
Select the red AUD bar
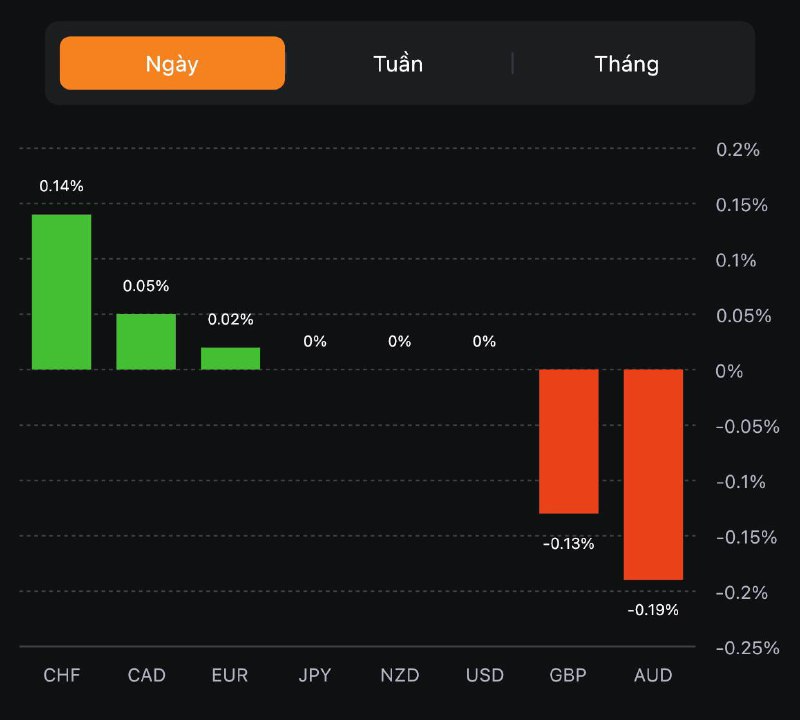(x=653, y=474)
